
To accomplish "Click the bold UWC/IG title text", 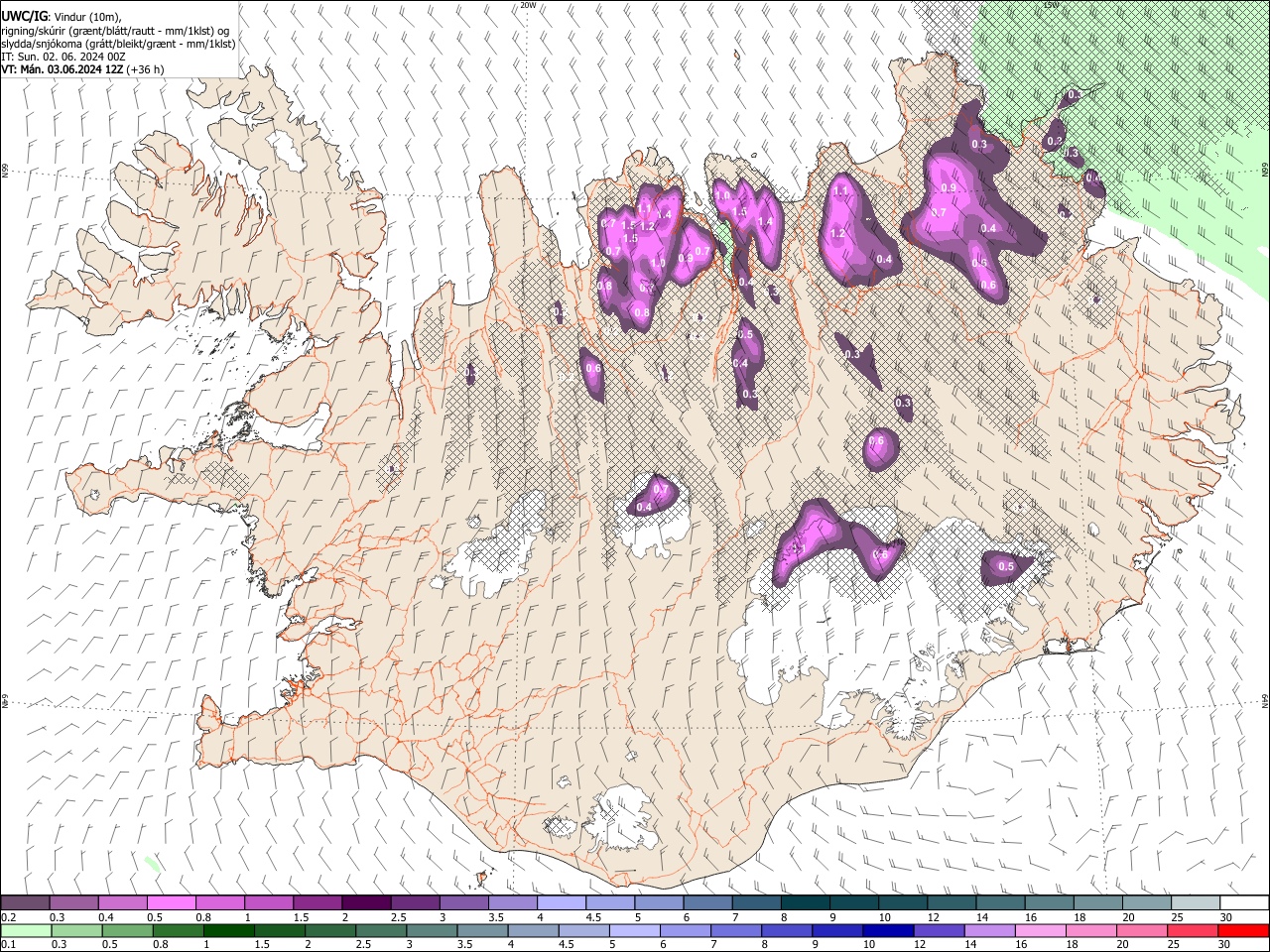I will pos(24,15).
